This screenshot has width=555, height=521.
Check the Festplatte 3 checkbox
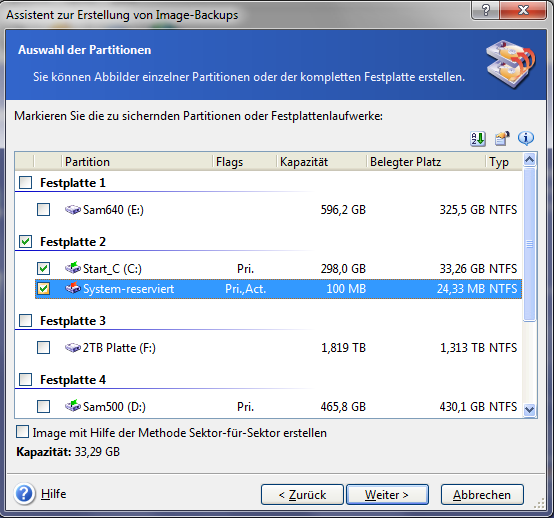coord(25,321)
